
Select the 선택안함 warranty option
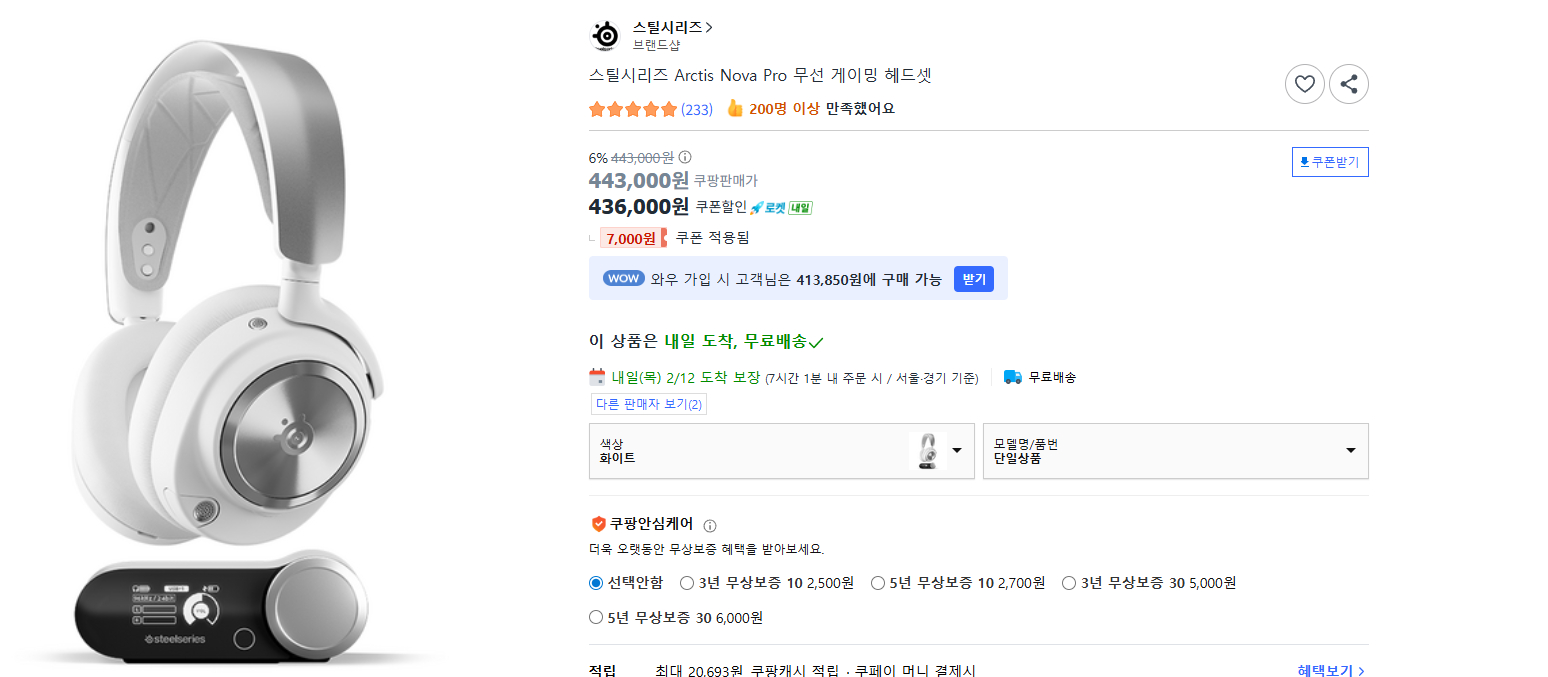(595, 582)
